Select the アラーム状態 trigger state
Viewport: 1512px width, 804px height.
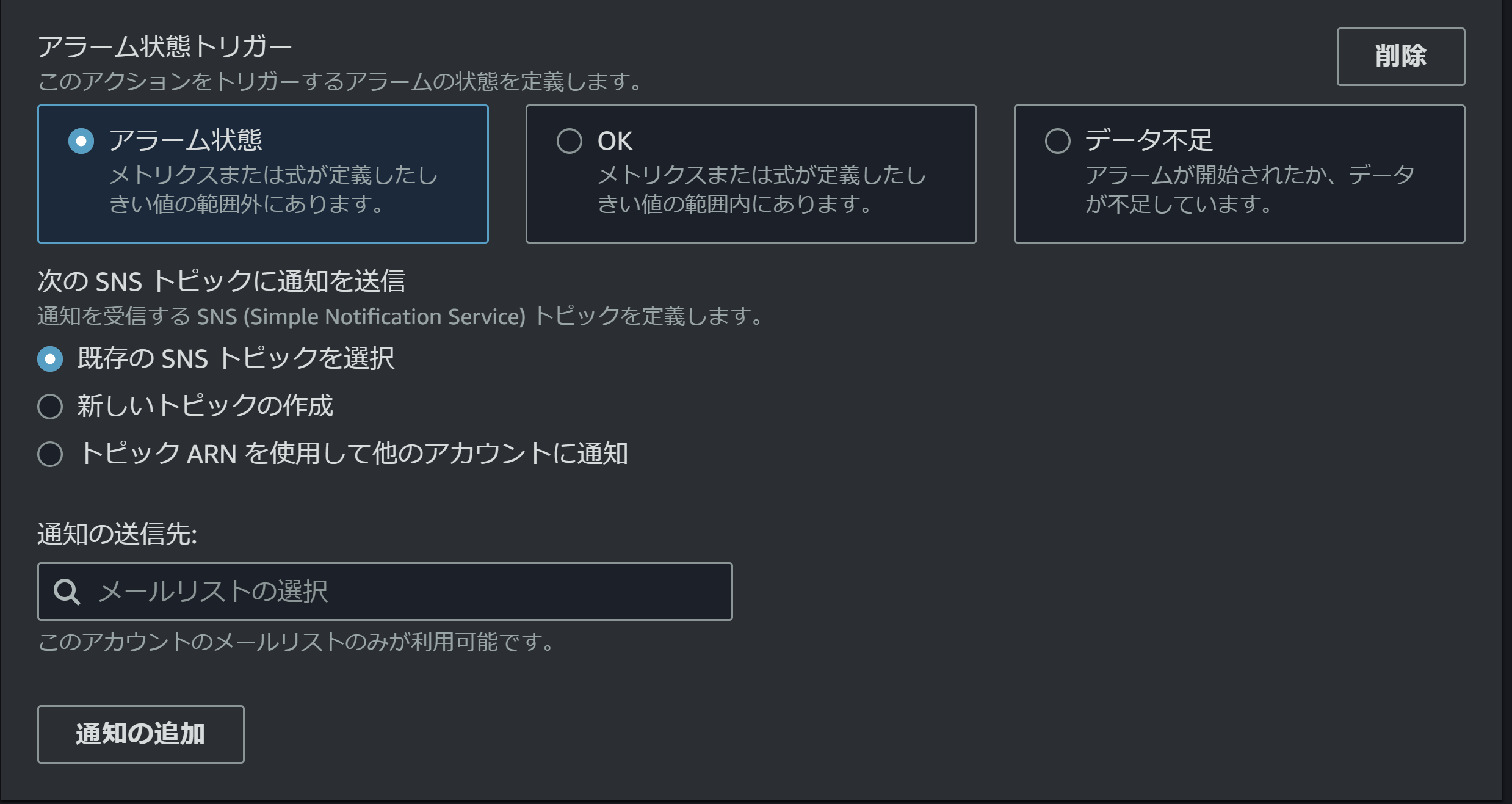tap(80, 140)
